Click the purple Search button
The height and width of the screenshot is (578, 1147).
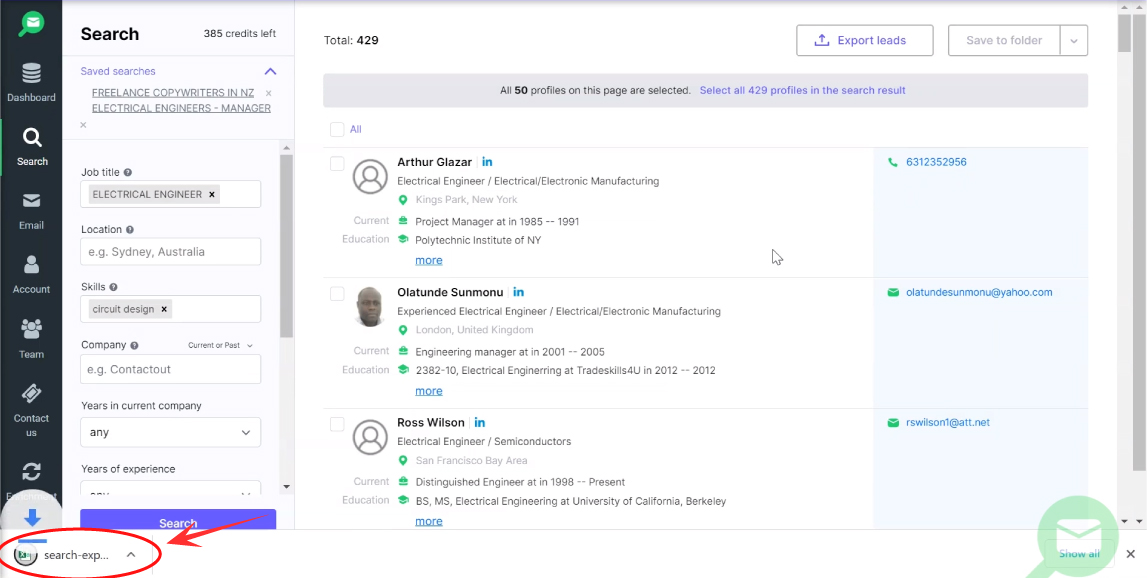coord(178,519)
